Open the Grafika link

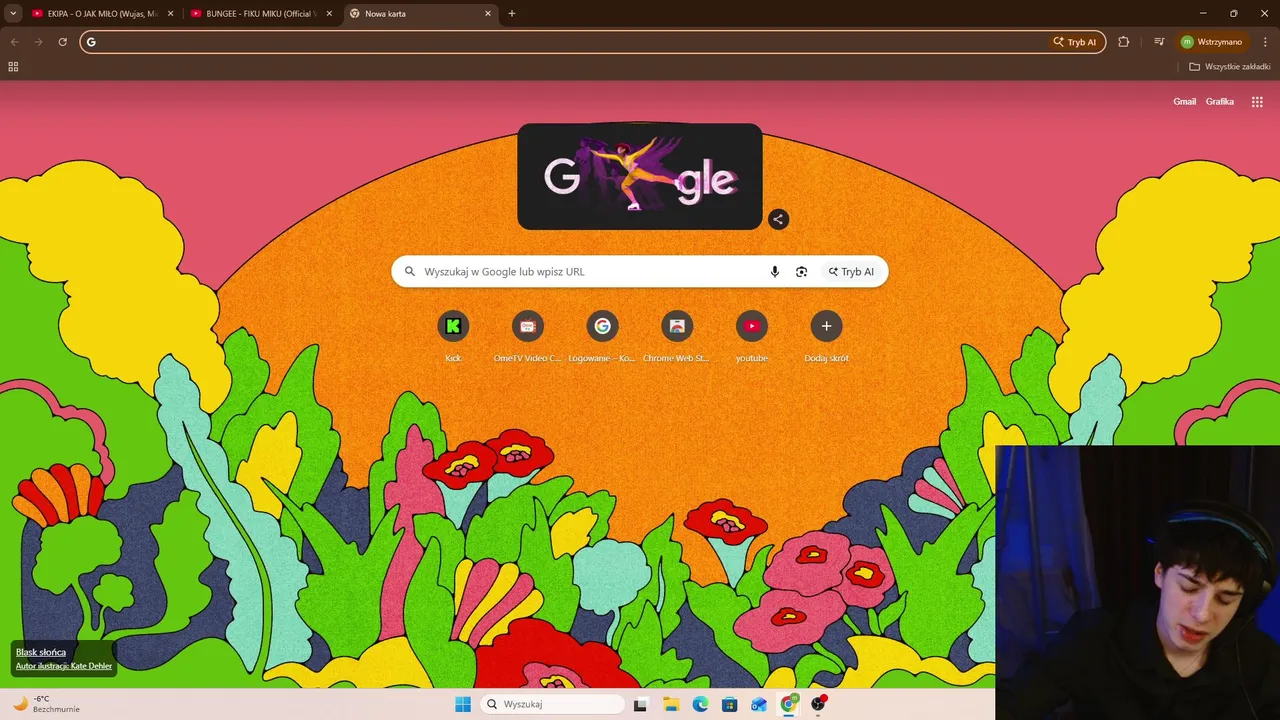coord(1219,102)
